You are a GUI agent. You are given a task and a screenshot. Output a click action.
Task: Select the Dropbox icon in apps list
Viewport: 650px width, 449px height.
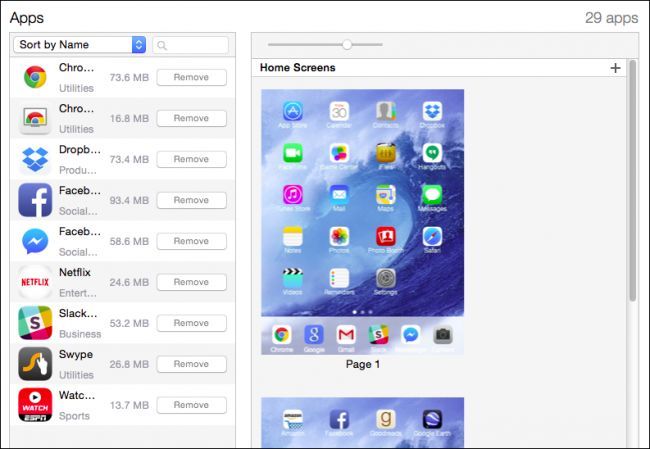coord(35,159)
